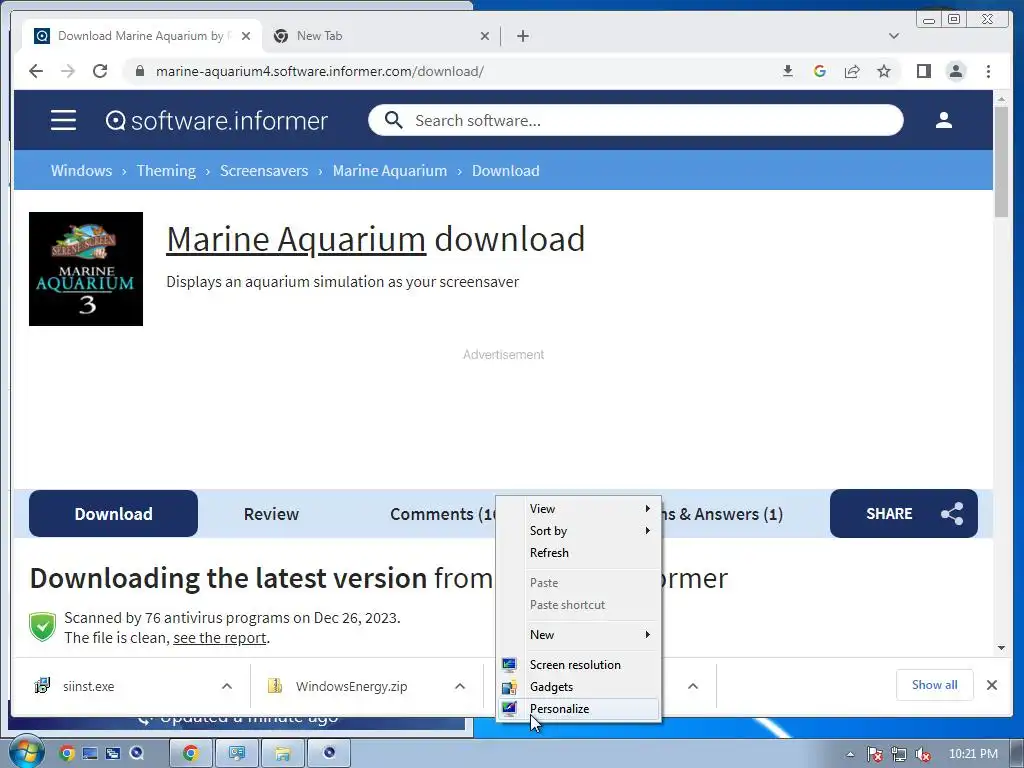Screen dimensions: 1024x768
Task: Choose Refresh in the context menu
Action: (x=579, y=553)
